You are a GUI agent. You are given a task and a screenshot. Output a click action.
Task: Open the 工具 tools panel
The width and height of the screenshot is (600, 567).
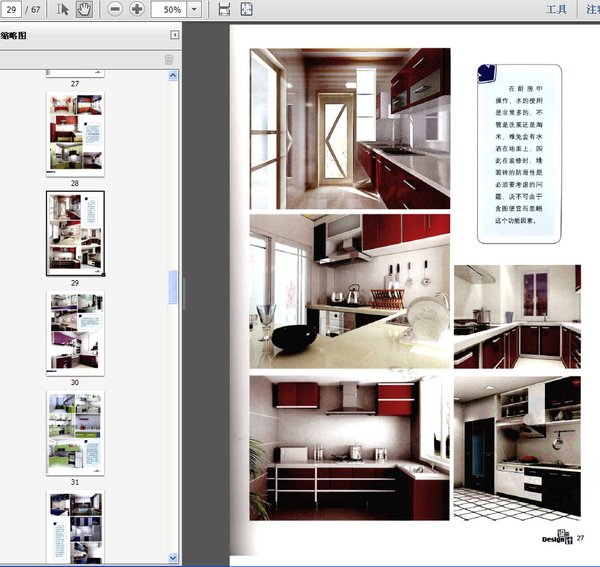tap(556, 9)
